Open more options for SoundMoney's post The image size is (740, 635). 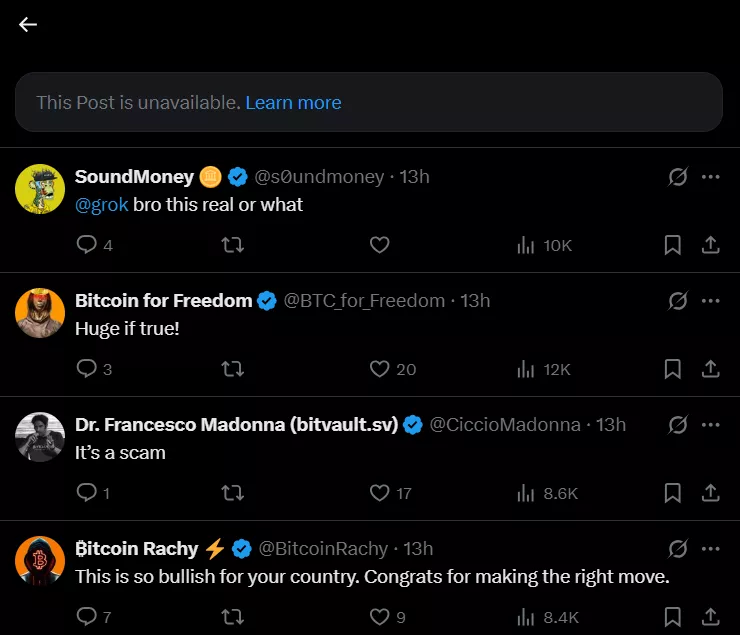click(x=711, y=177)
